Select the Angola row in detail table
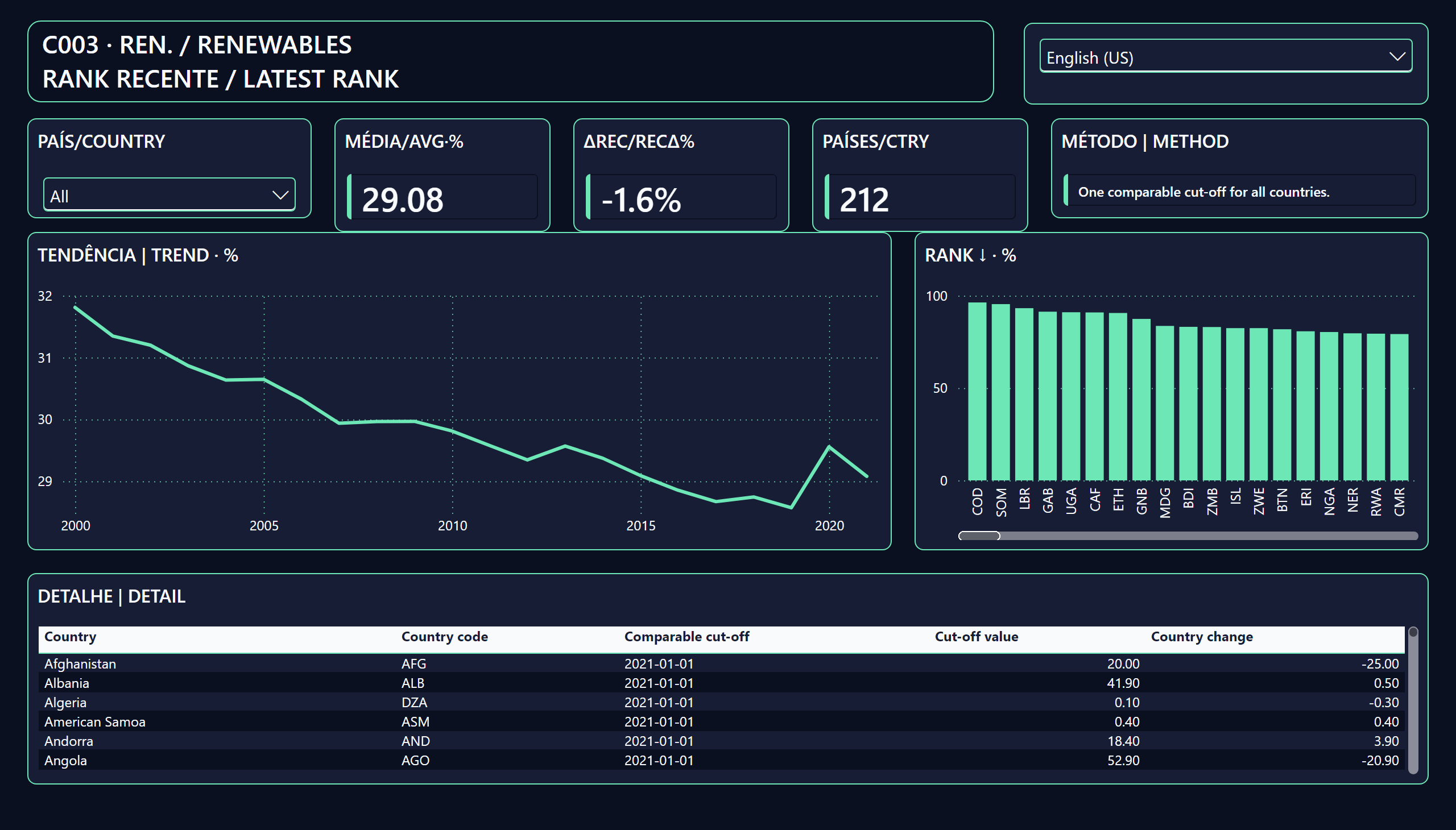This screenshot has height=830, width=1456. (721, 760)
